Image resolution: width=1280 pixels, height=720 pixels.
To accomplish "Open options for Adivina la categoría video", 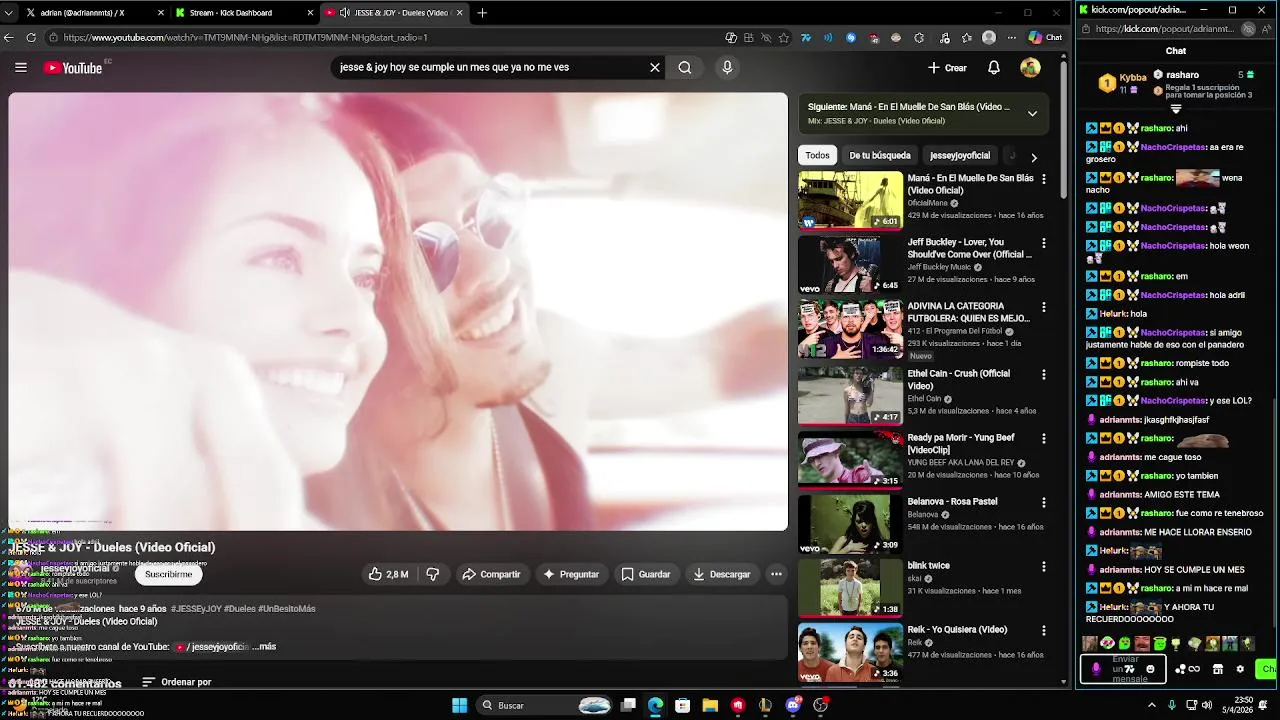I will pyautogui.click(x=1044, y=307).
